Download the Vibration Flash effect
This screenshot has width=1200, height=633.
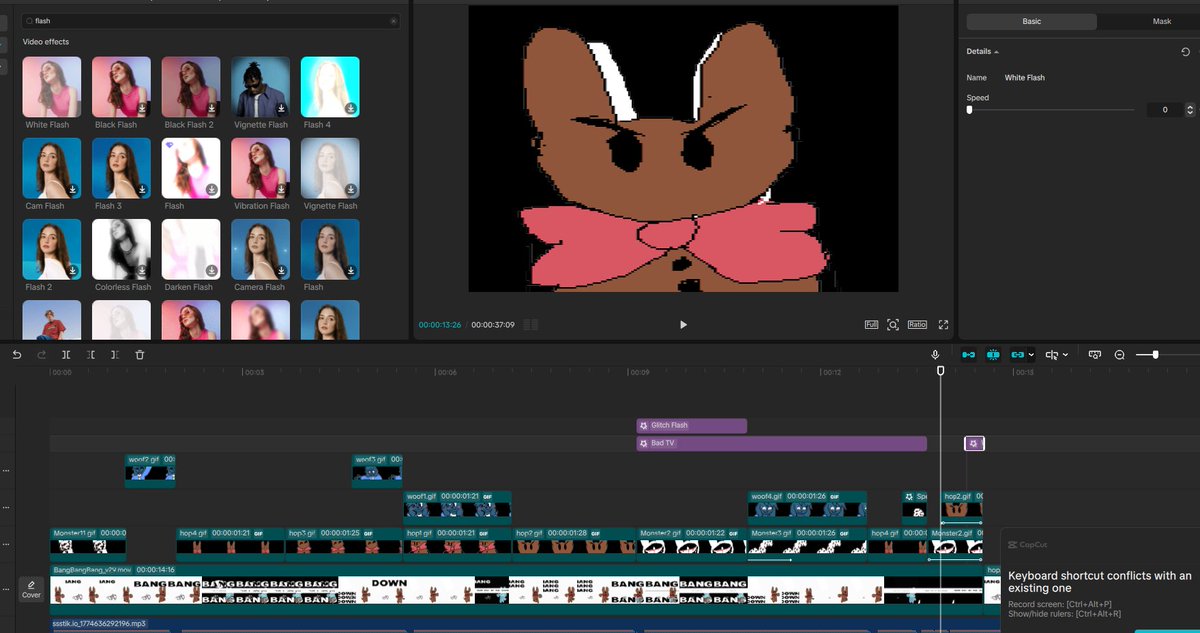click(x=282, y=189)
